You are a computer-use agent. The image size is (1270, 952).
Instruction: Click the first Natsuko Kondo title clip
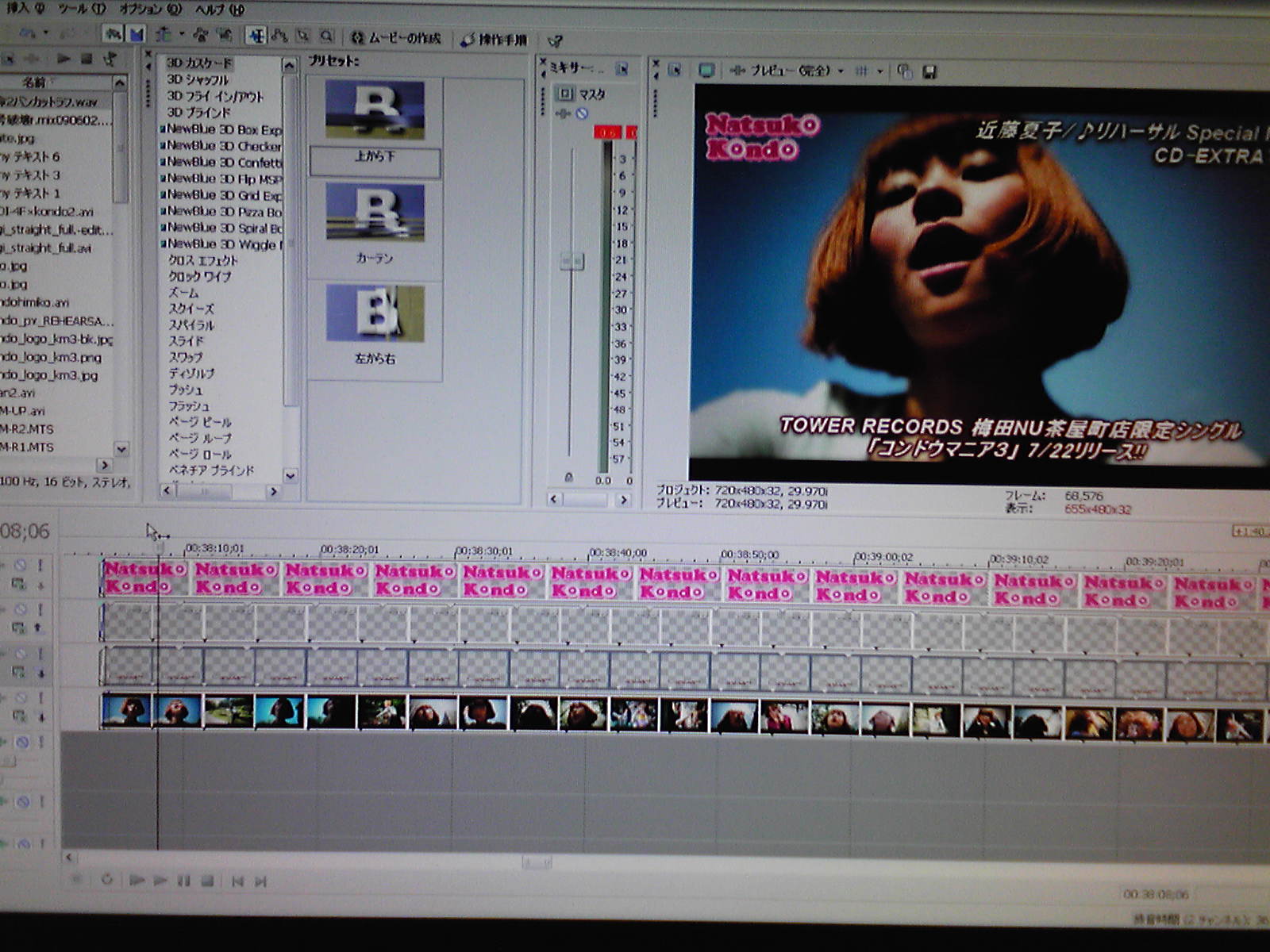point(145,578)
